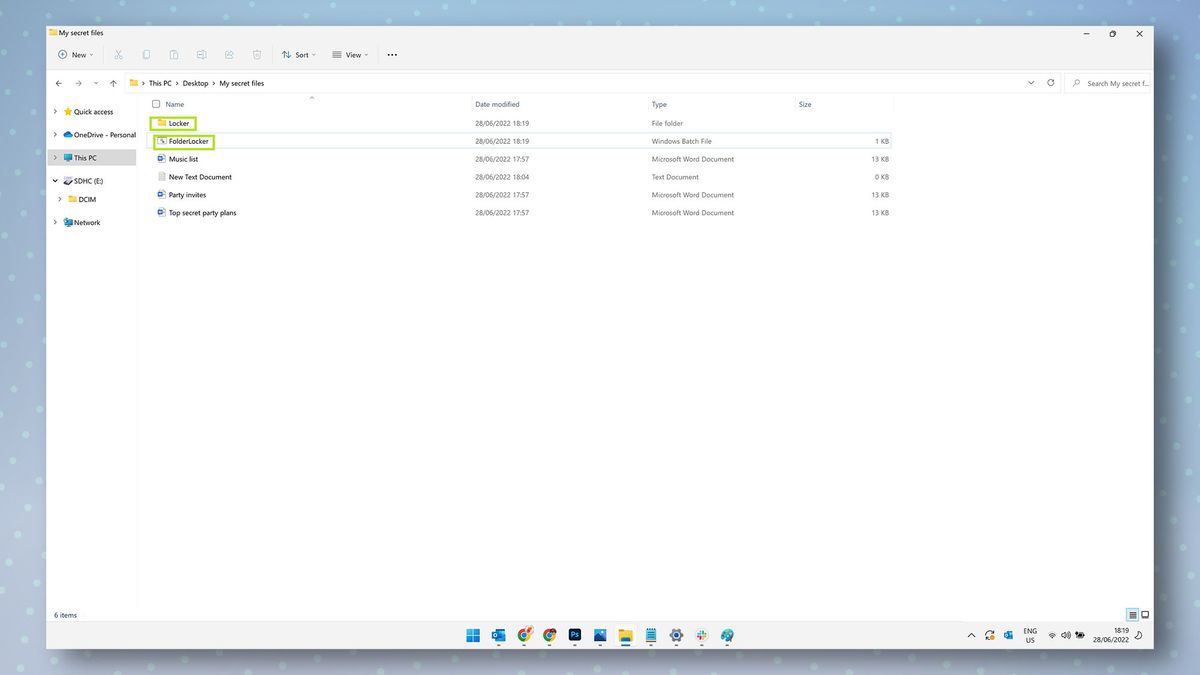Image resolution: width=1200 pixels, height=675 pixels.
Task: Switch to details view via status bar icon
Action: tap(1132, 614)
